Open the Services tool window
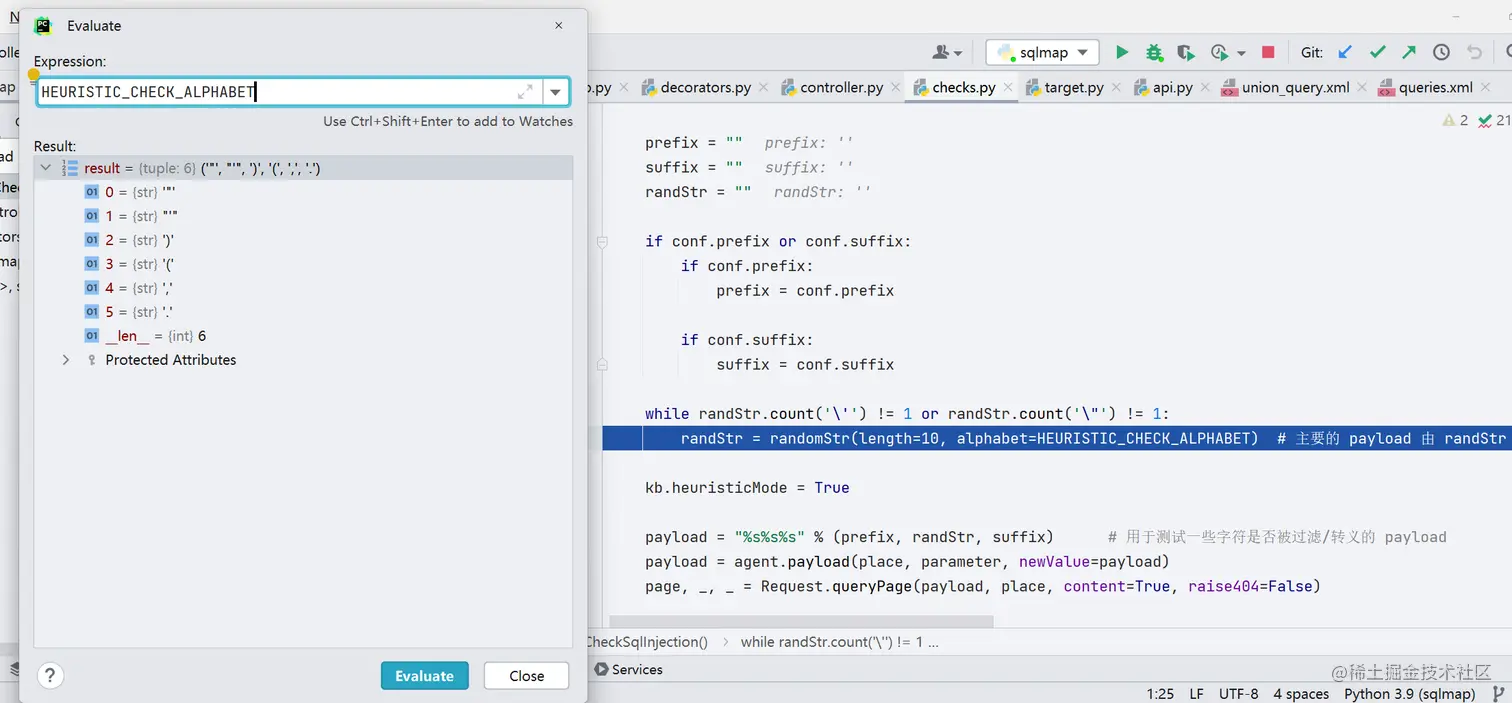The height and width of the screenshot is (703, 1512). [628, 669]
